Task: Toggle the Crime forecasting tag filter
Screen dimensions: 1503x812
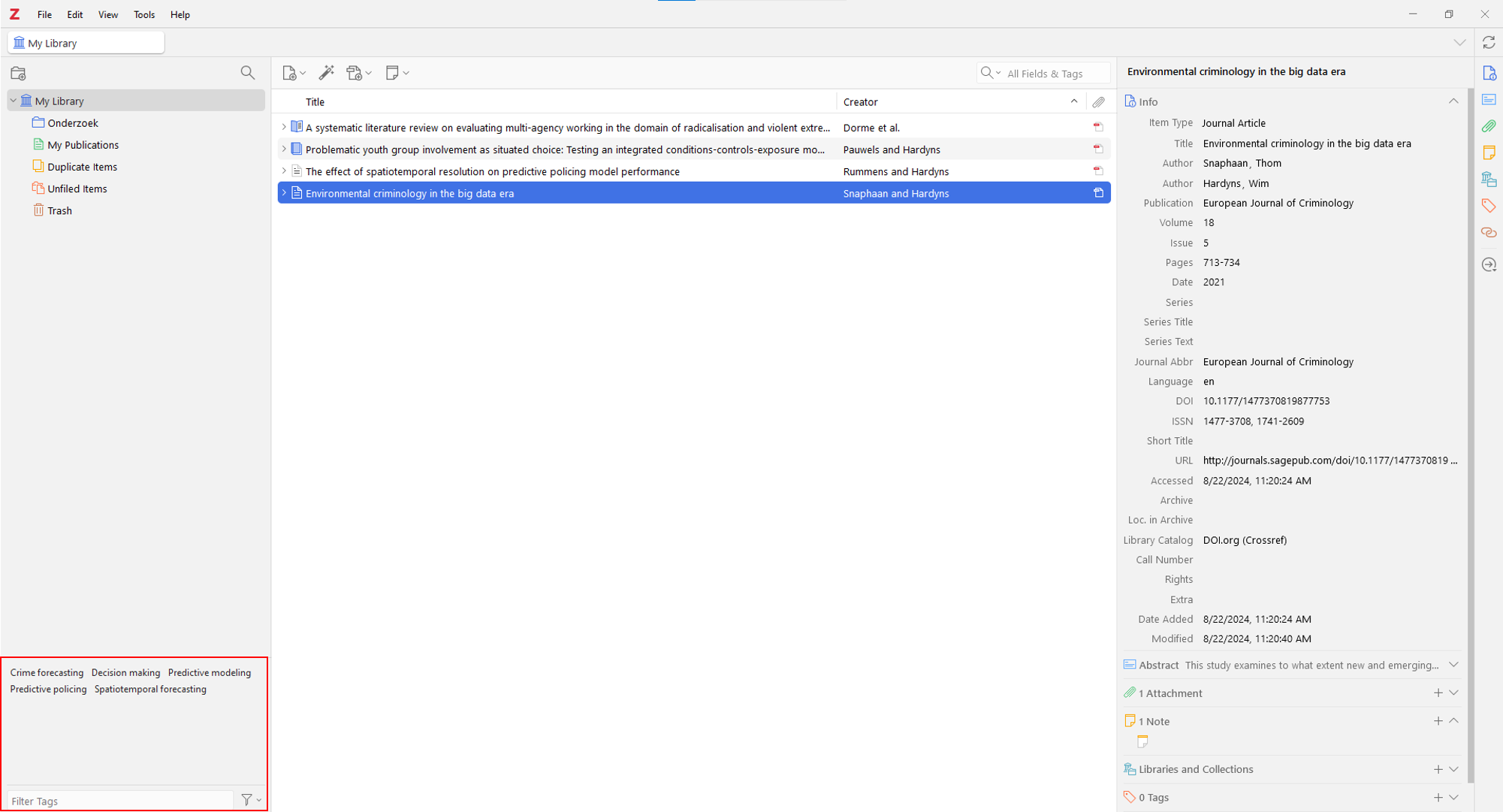Action: 47,673
